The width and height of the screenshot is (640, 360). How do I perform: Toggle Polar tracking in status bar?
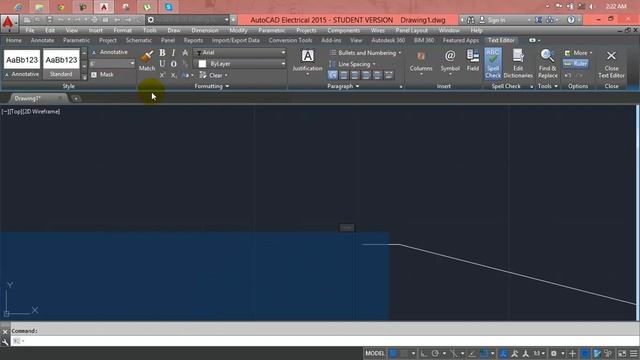click(435, 353)
